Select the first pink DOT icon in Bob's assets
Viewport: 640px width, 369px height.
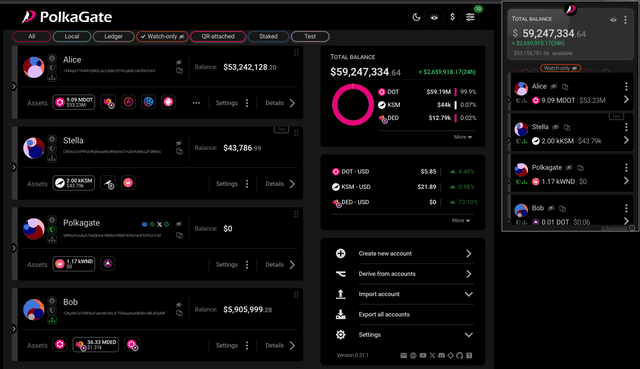(x=60, y=345)
